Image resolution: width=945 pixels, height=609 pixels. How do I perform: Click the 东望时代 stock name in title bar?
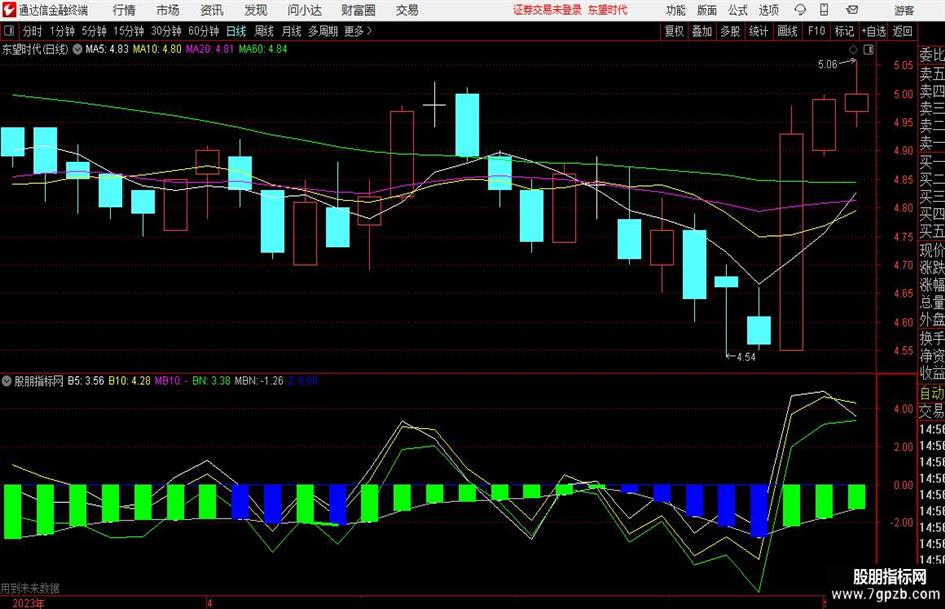608,10
